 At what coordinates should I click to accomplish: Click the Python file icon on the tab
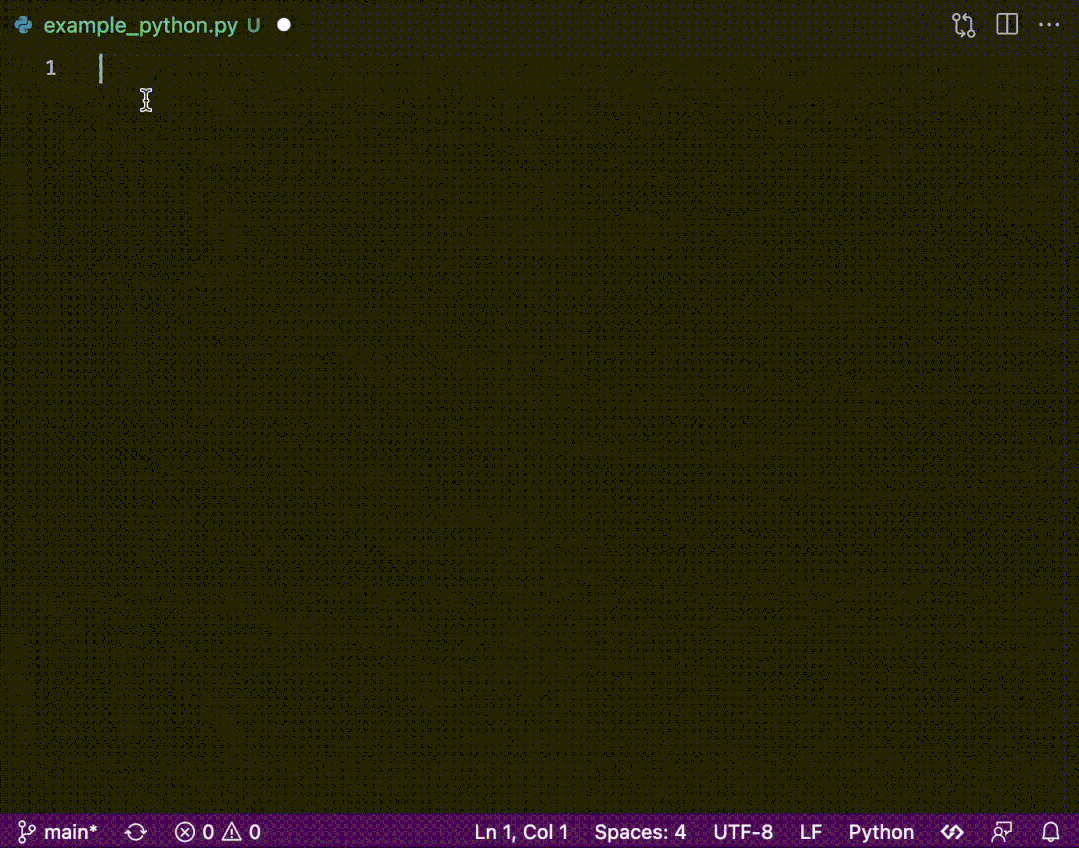point(23,25)
